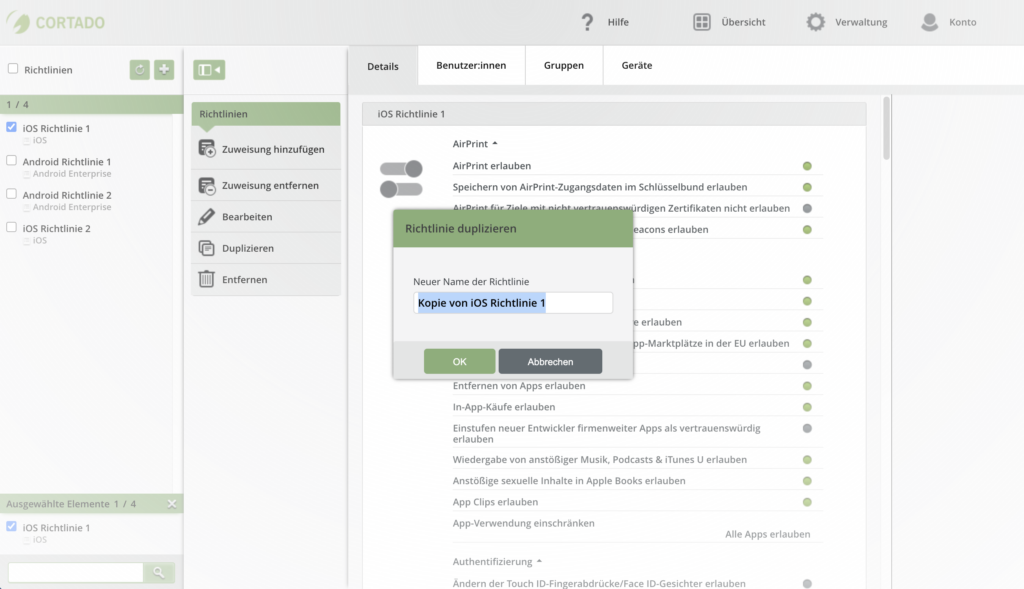Click Zuweisung hinzufügen icon
This screenshot has width=1024, height=589.
coord(206,149)
